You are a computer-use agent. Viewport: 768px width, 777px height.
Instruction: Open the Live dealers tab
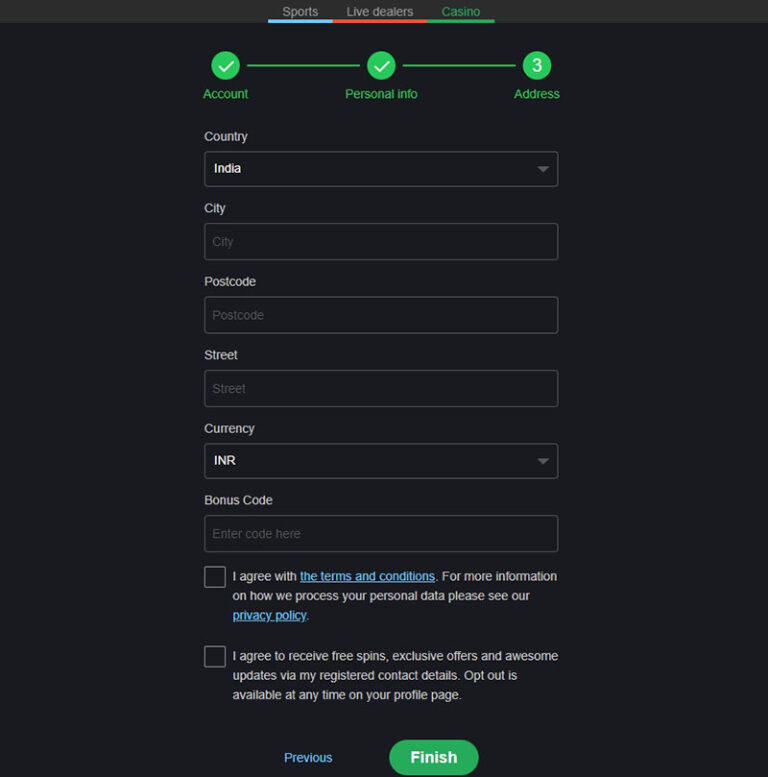(x=380, y=12)
